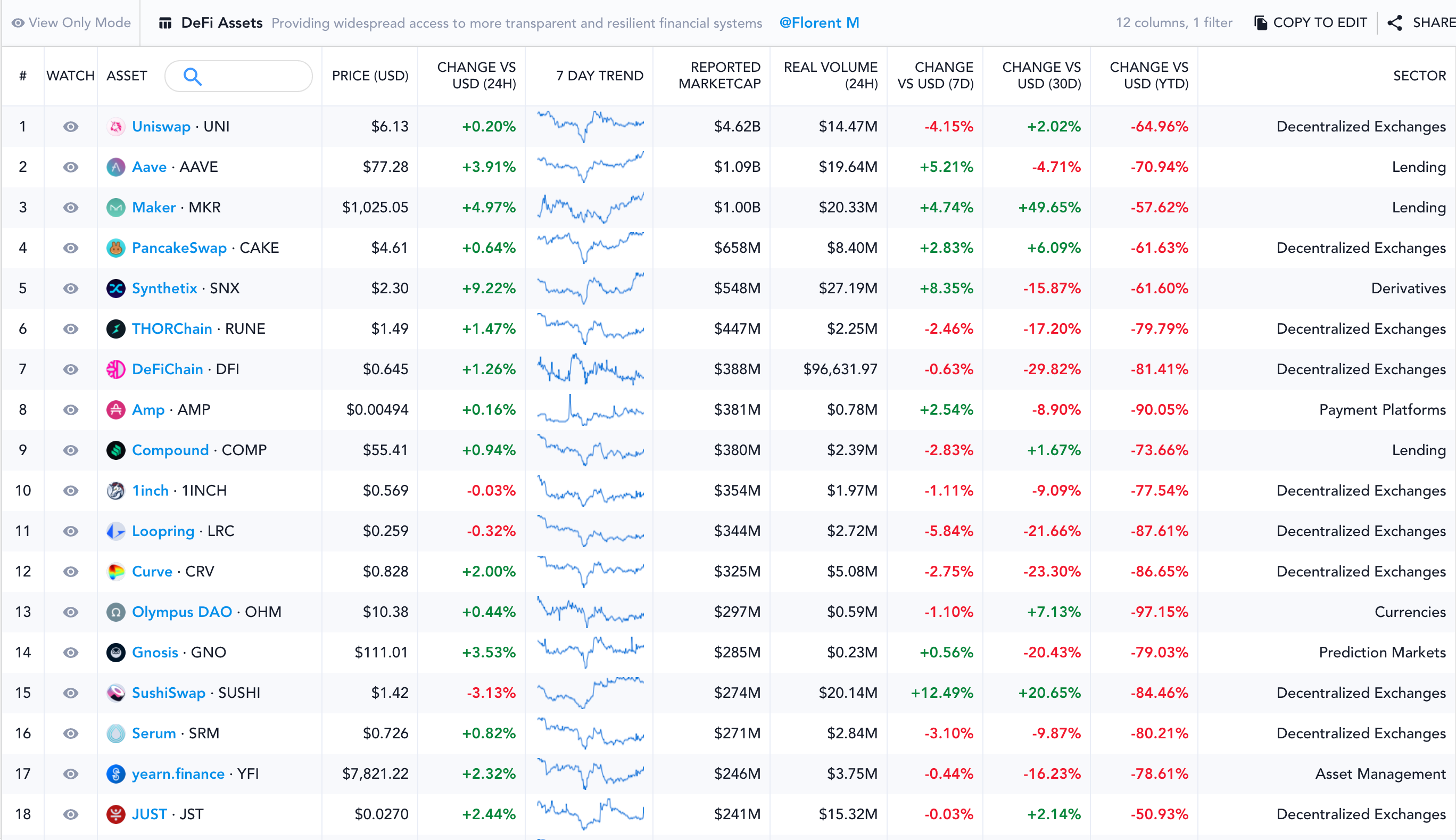
Task: Toggle watch eye for Aave
Action: tap(71, 167)
